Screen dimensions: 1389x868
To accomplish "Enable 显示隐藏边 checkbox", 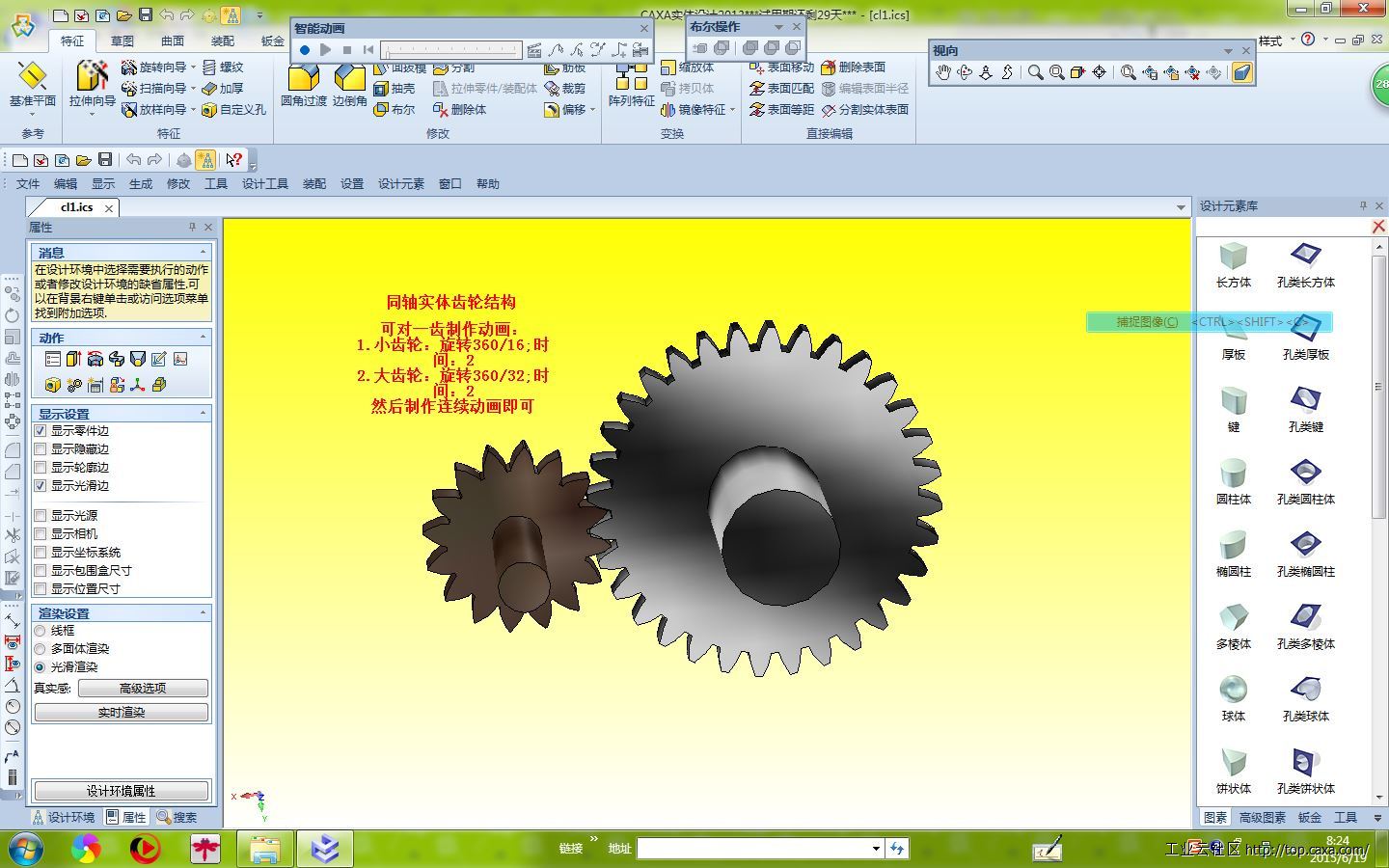I will click(x=41, y=449).
